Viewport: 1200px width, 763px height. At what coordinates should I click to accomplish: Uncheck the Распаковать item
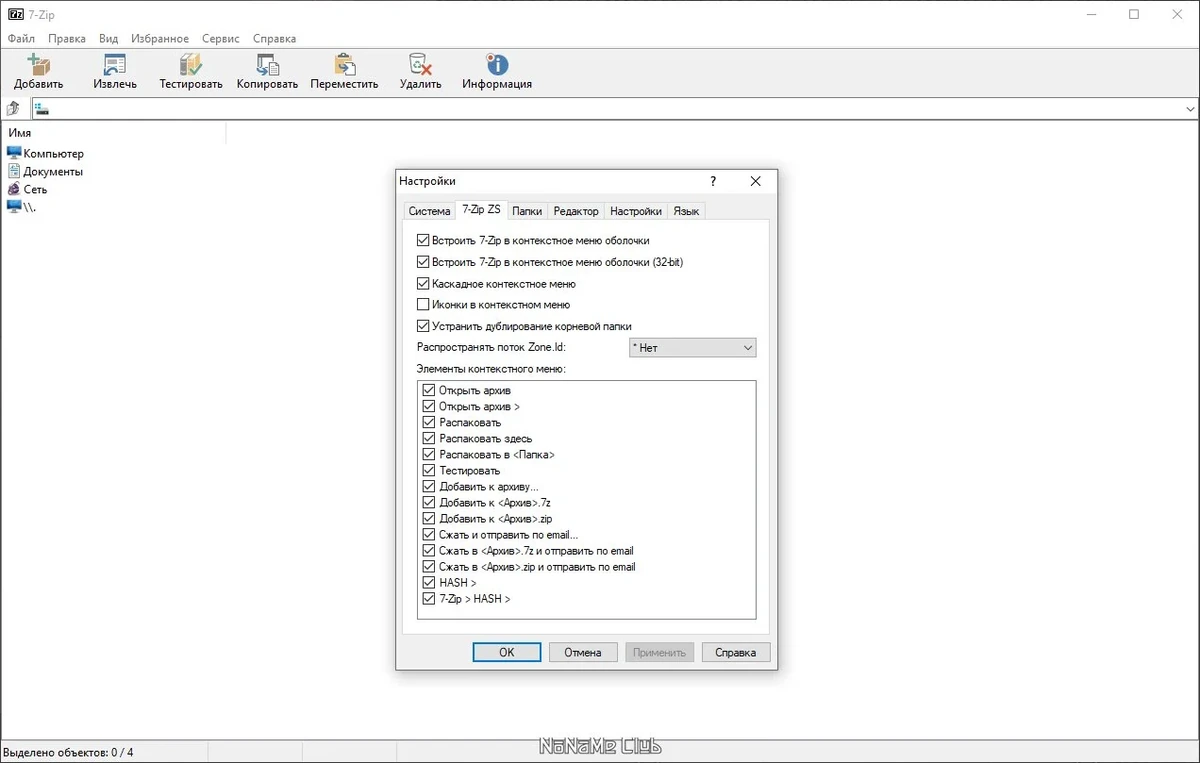click(429, 423)
